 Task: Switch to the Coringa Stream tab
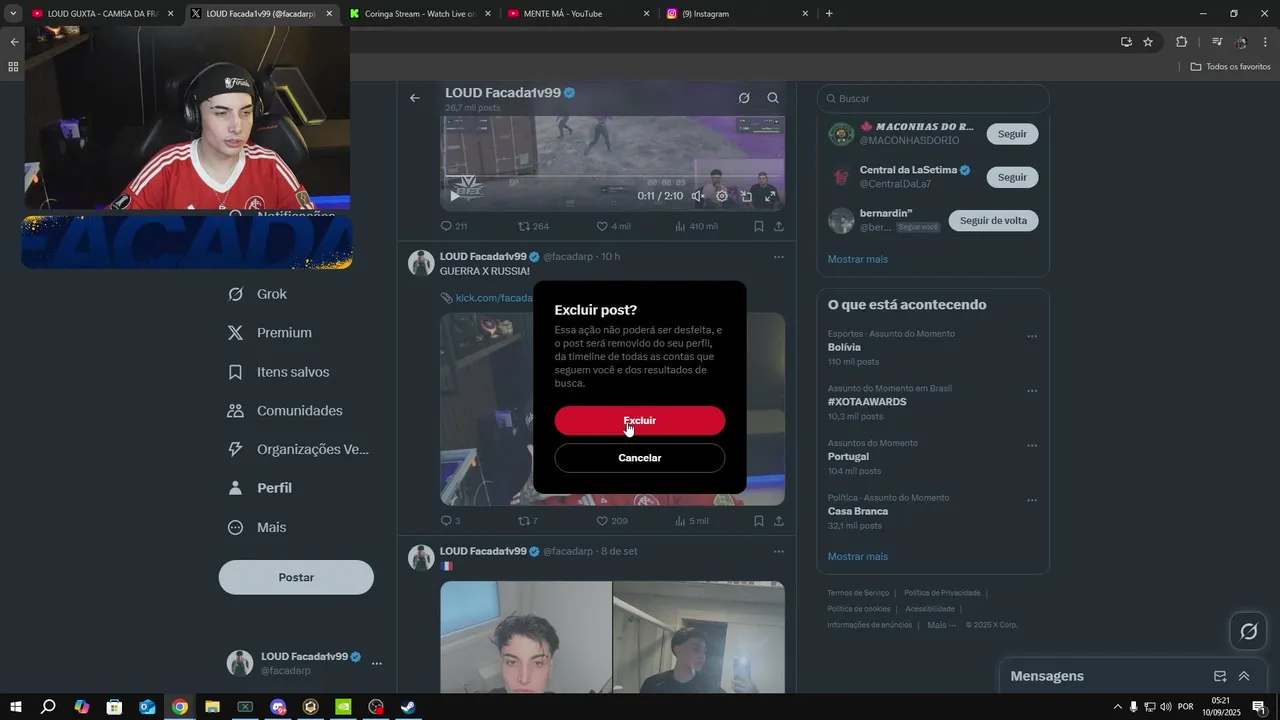click(x=420, y=14)
